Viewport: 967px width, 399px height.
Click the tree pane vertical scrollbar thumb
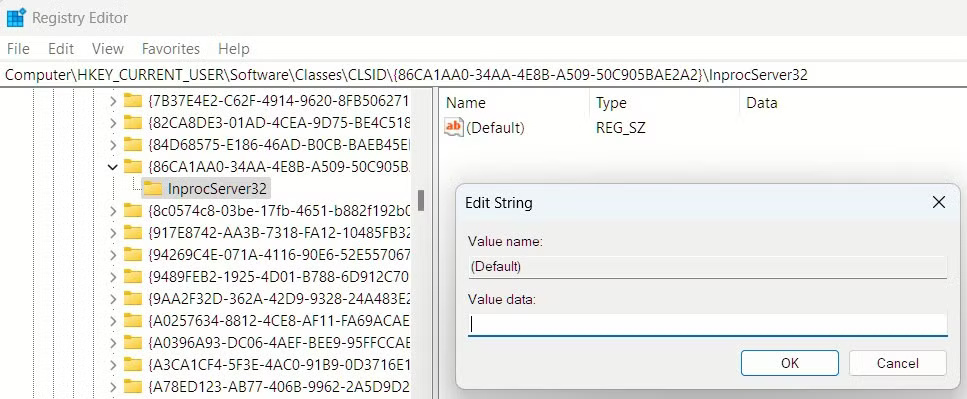(x=421, y=200)
